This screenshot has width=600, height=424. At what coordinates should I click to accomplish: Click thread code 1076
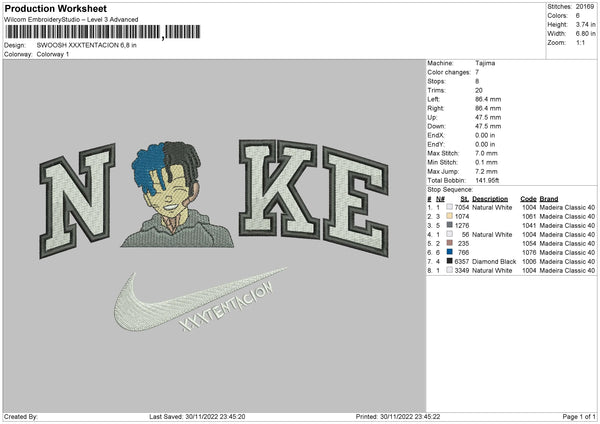[529, 253]
